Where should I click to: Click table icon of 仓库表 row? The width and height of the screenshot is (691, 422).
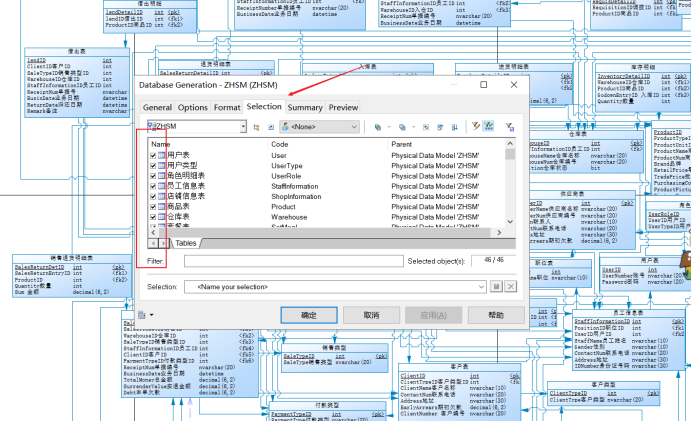point(162,217)
